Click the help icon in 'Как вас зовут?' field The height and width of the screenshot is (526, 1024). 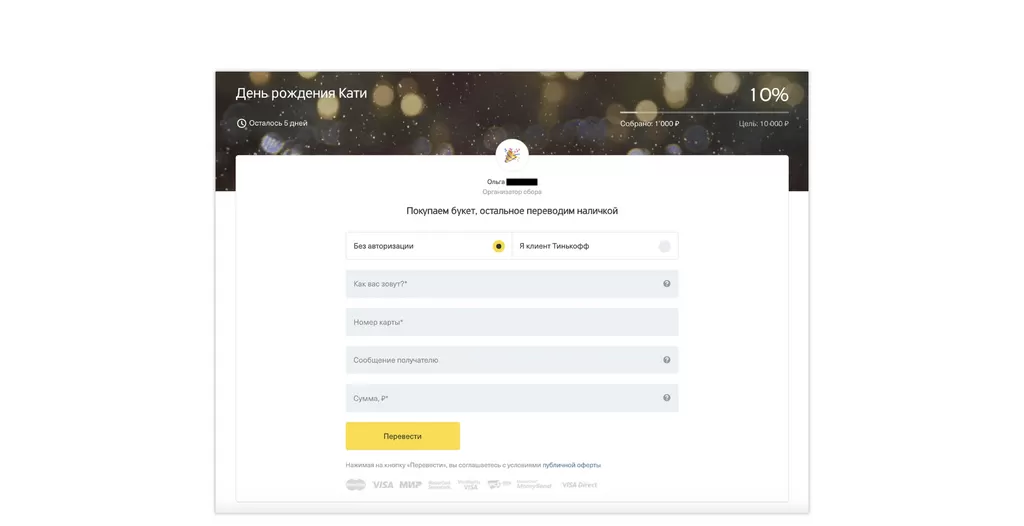coord(666,284)
